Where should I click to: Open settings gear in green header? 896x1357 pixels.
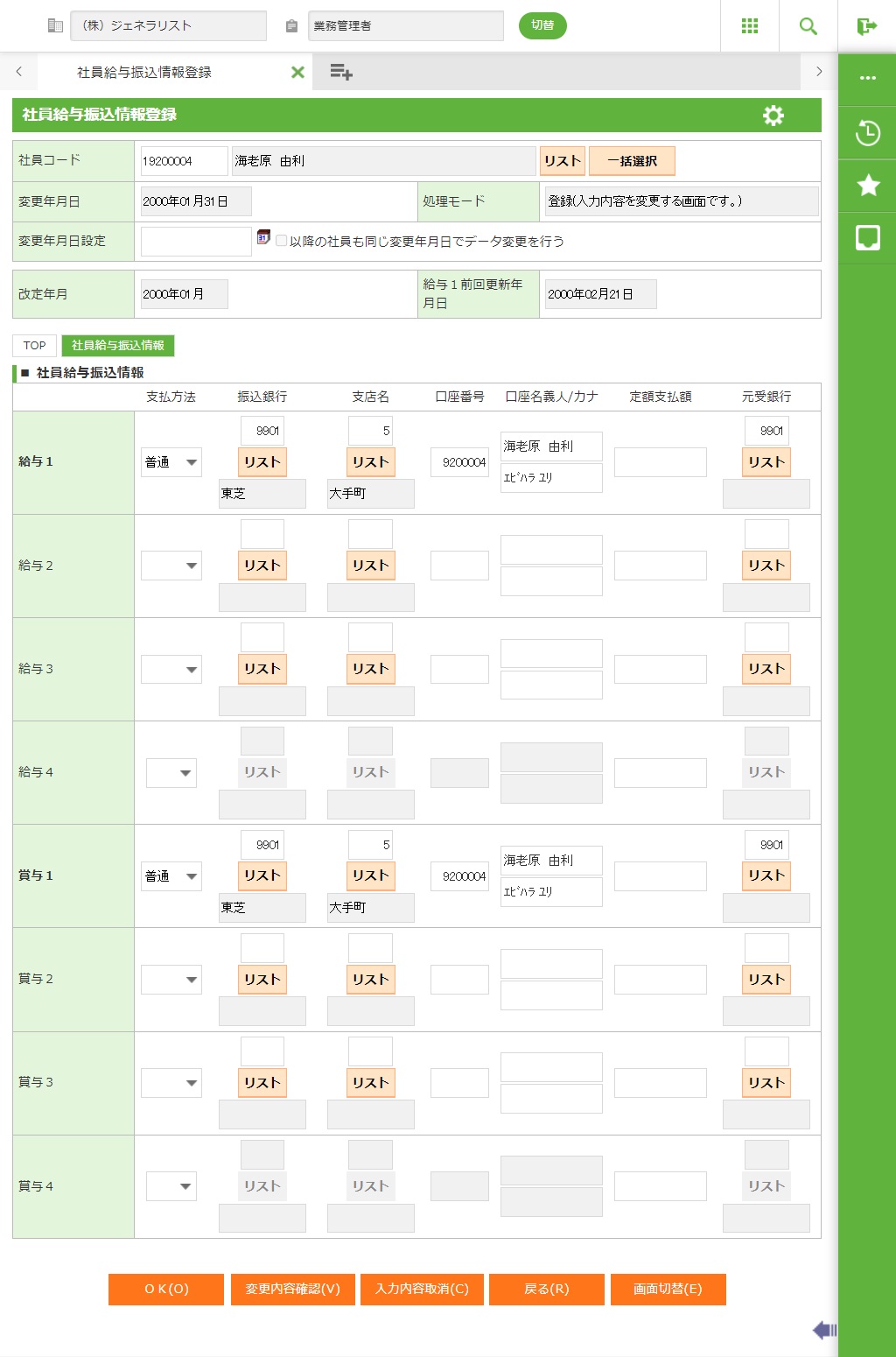773,116
